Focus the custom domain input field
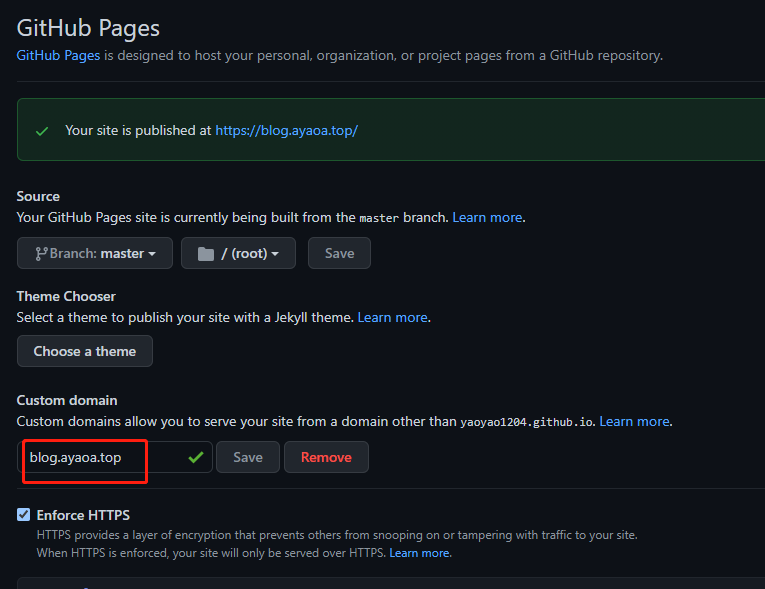This screenshot has width=765, height=589. pos(115,457)
